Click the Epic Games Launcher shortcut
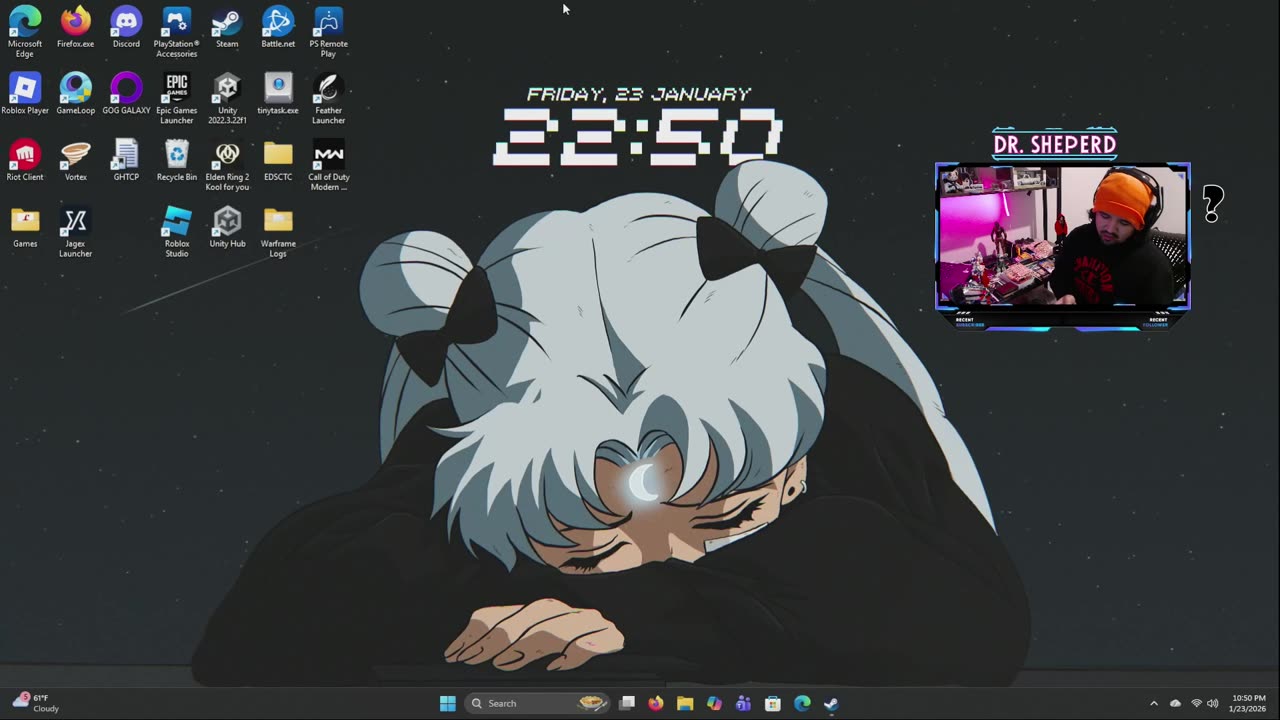The width and height of the screenshot is (1280, 720). (x=177, y=99)
